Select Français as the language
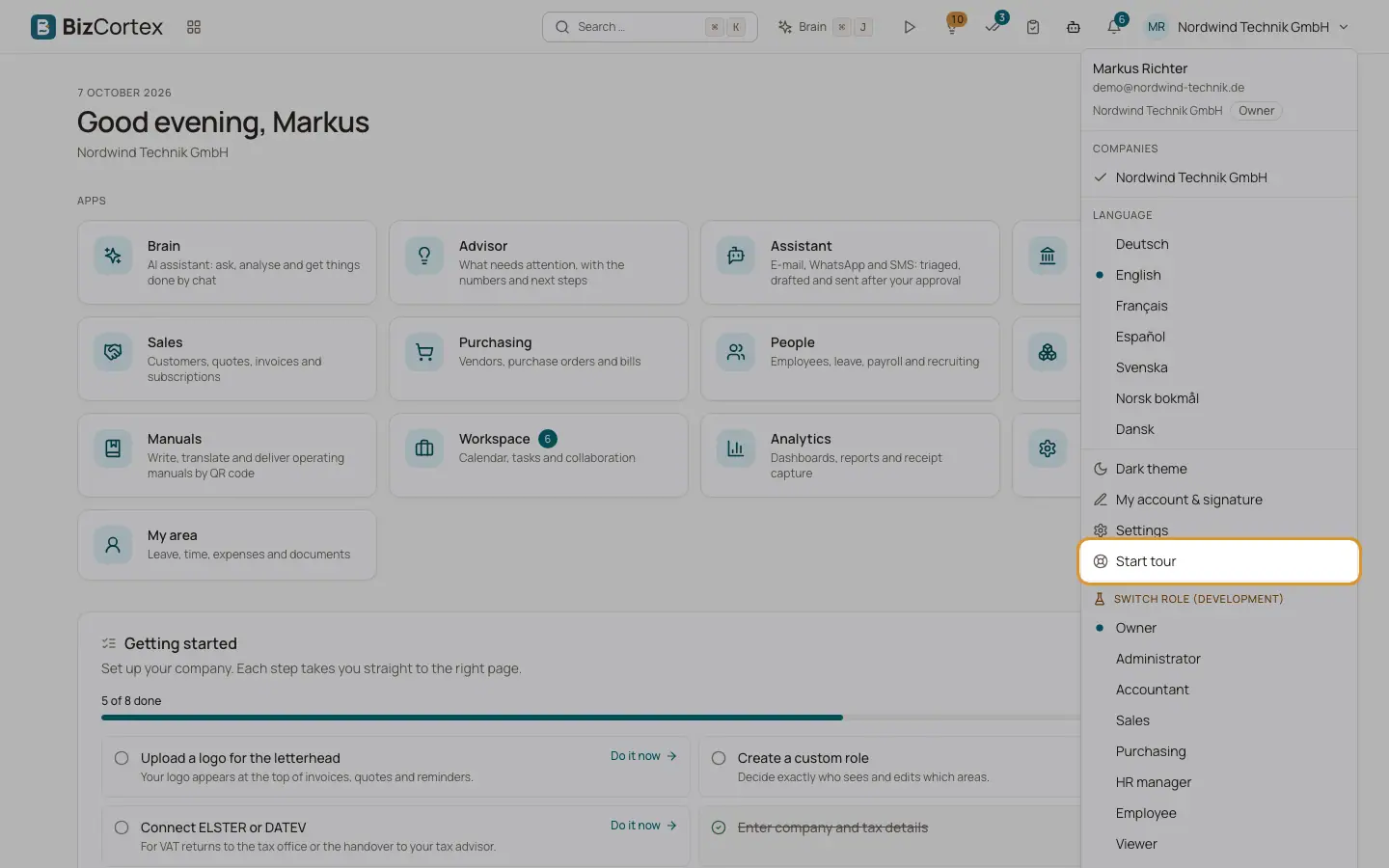This screenshot has height=868, width=1389. tap(1219, 306)
